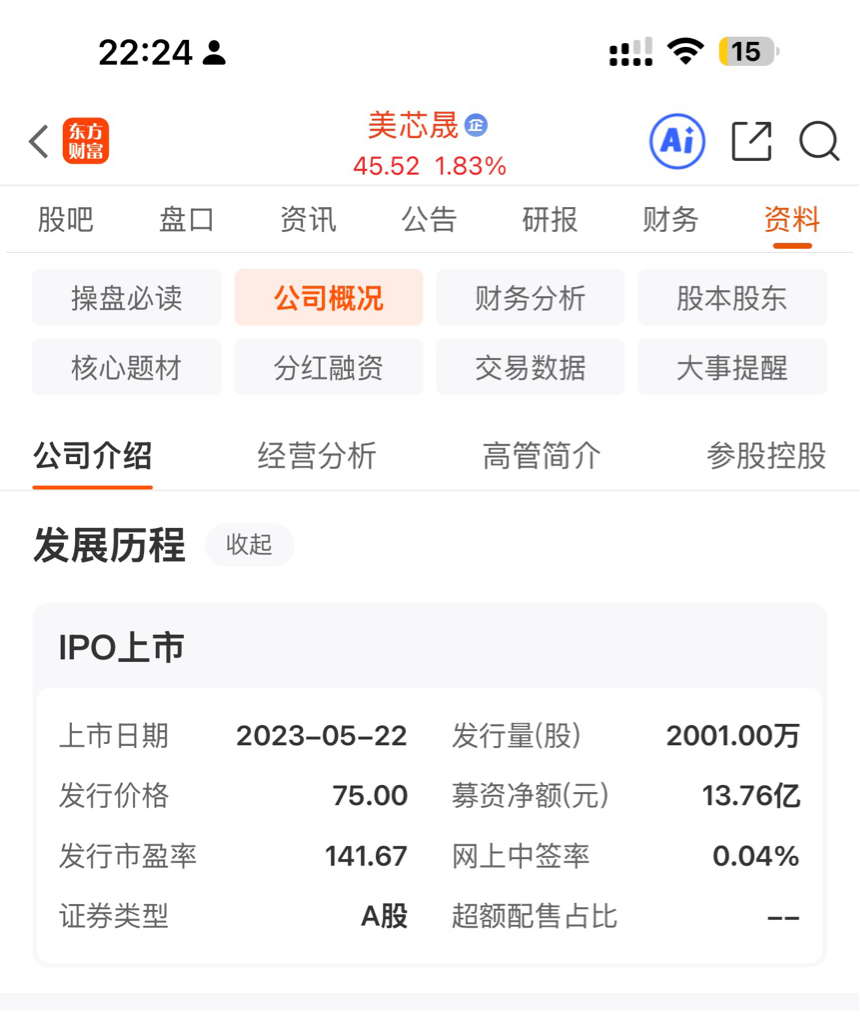Tap the 证券类型 label

[x=114, y=916]
